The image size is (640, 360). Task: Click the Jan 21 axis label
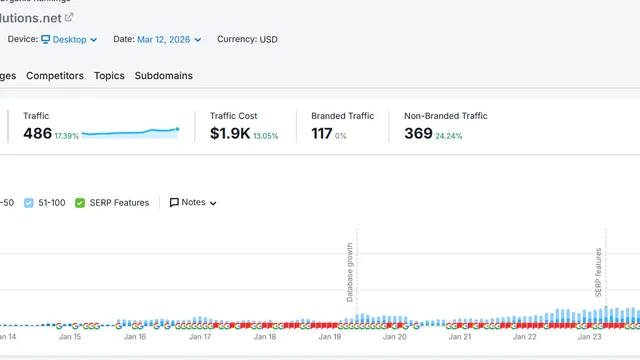460,337
